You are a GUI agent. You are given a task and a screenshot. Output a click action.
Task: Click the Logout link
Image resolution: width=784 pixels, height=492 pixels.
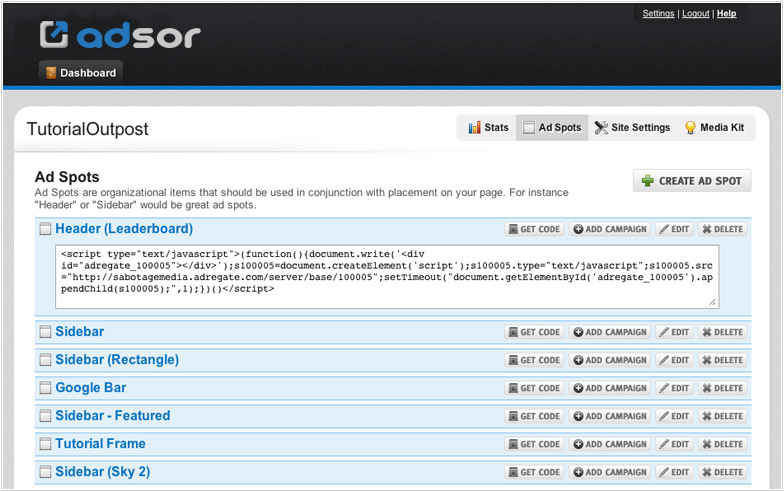(696, 14)
